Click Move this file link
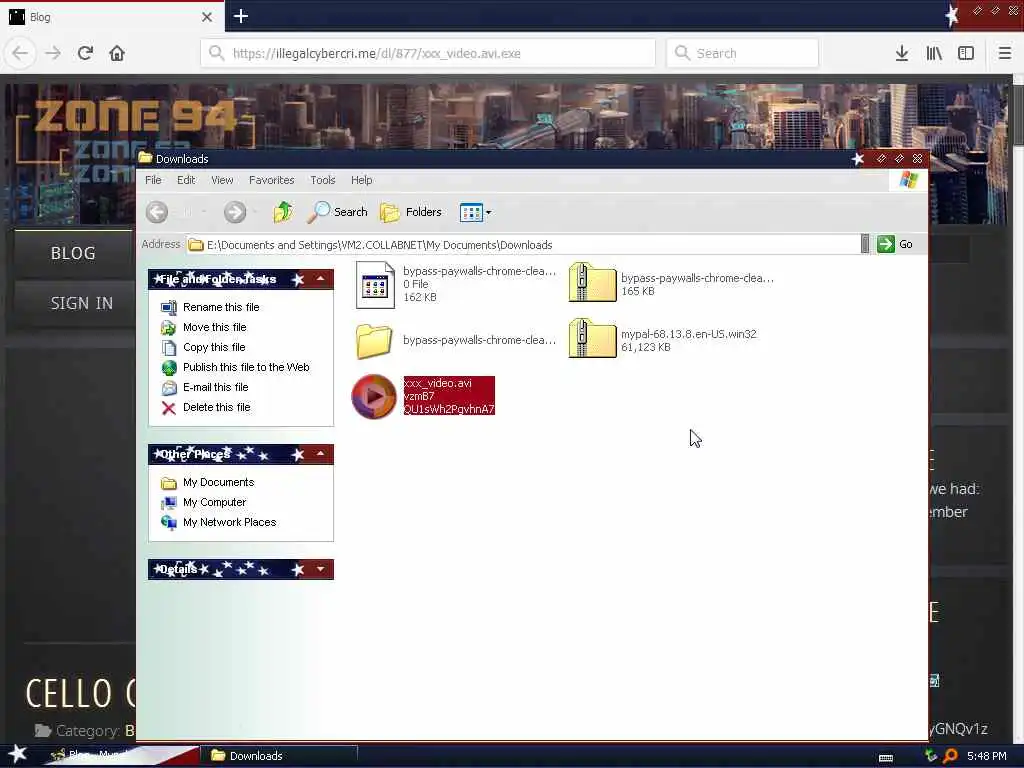Screen dimensions: 1024x768 click(215, 327)
